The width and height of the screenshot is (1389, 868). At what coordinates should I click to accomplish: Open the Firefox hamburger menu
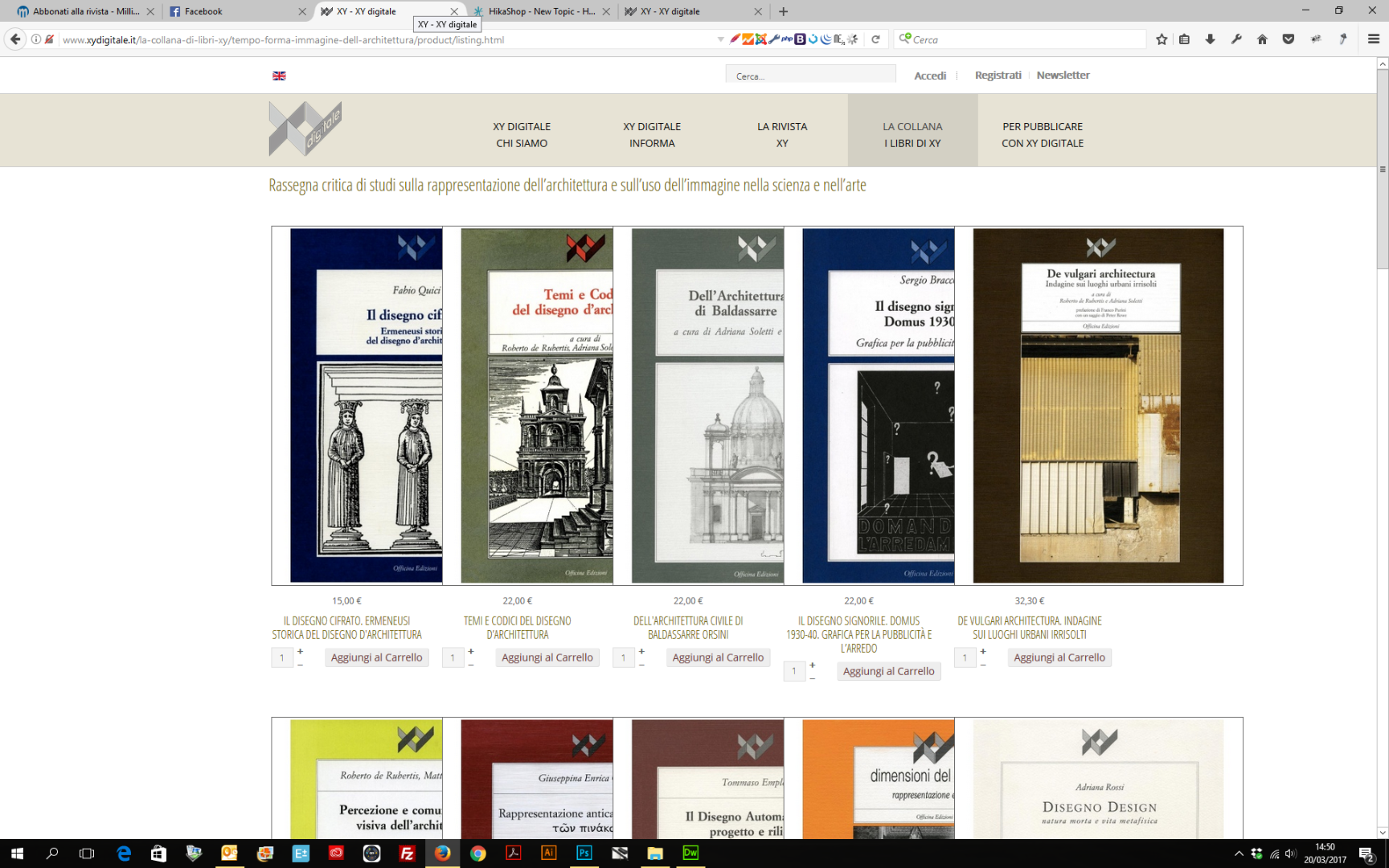pos(1373,39)
